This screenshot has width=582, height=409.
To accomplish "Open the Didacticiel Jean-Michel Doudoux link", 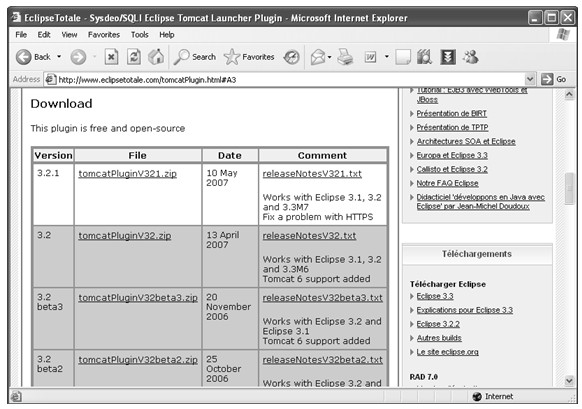I will [480, 202].
